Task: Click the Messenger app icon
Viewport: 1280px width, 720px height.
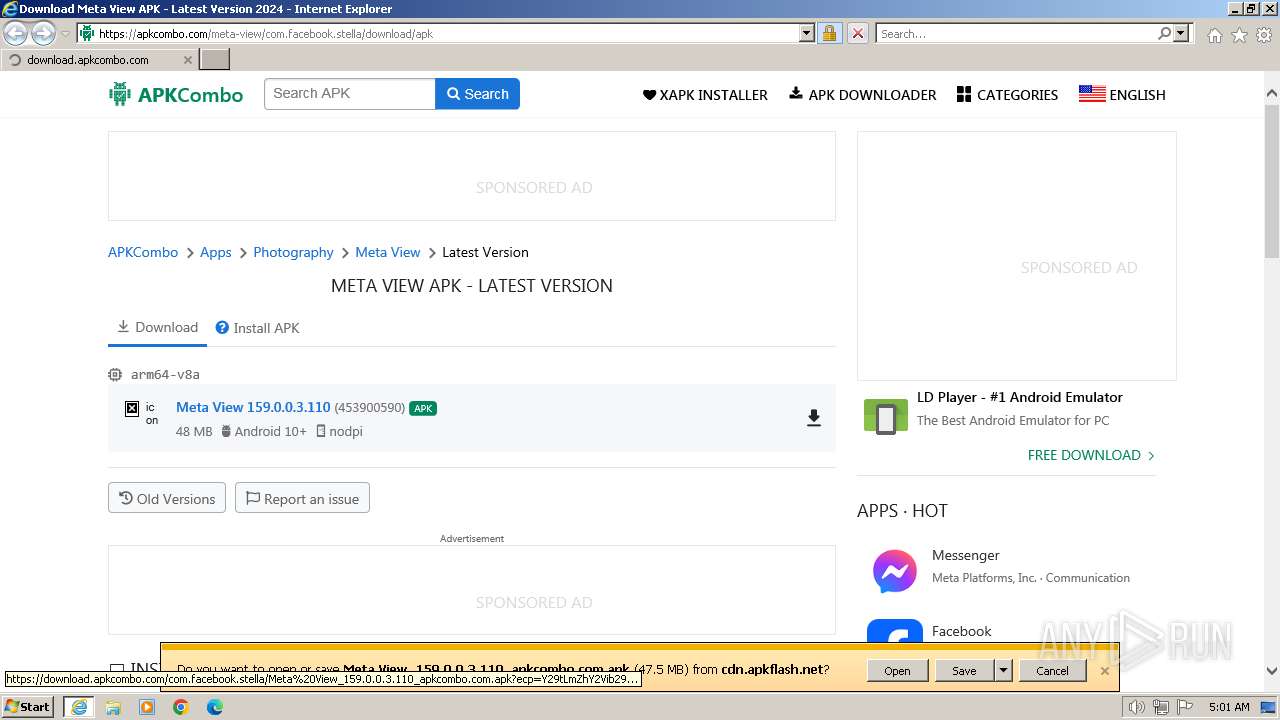Action: click(x=894, y=572)
